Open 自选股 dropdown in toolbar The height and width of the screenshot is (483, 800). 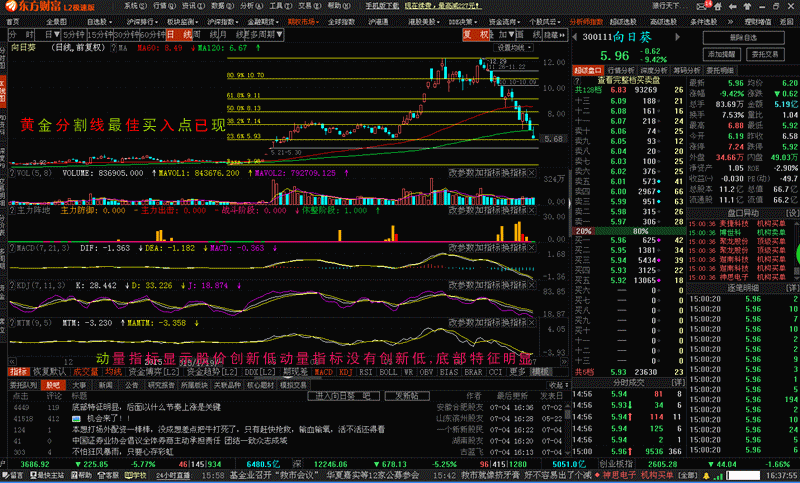click(x=99, y=22)
